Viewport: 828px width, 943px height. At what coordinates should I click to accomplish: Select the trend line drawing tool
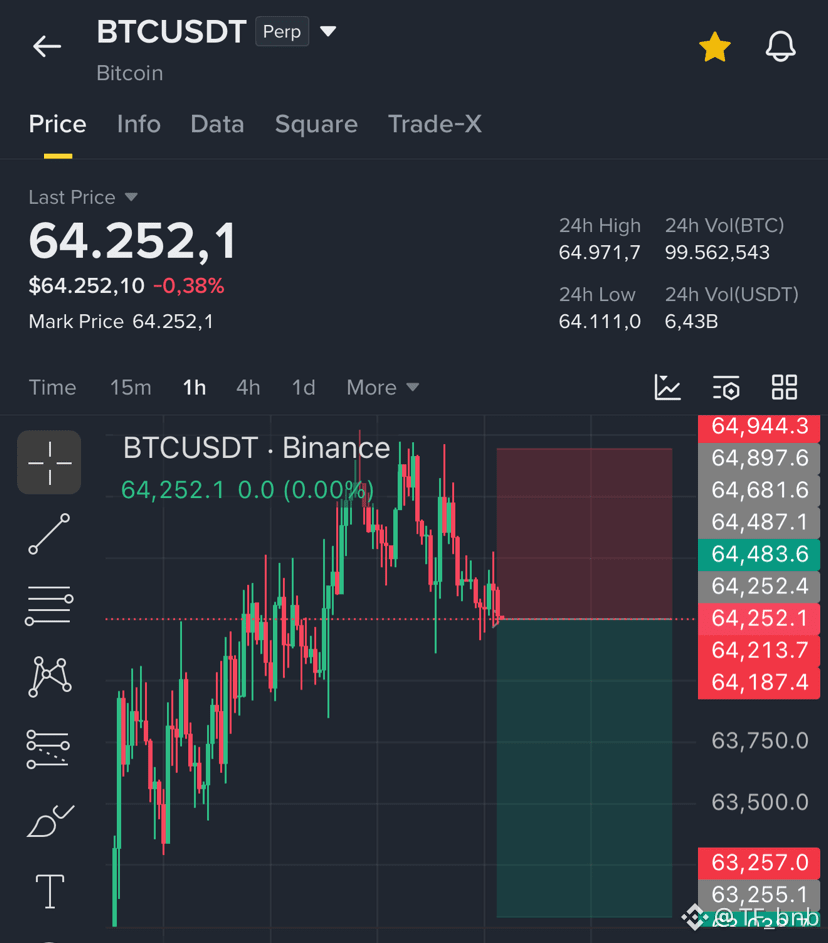[49, 534]
